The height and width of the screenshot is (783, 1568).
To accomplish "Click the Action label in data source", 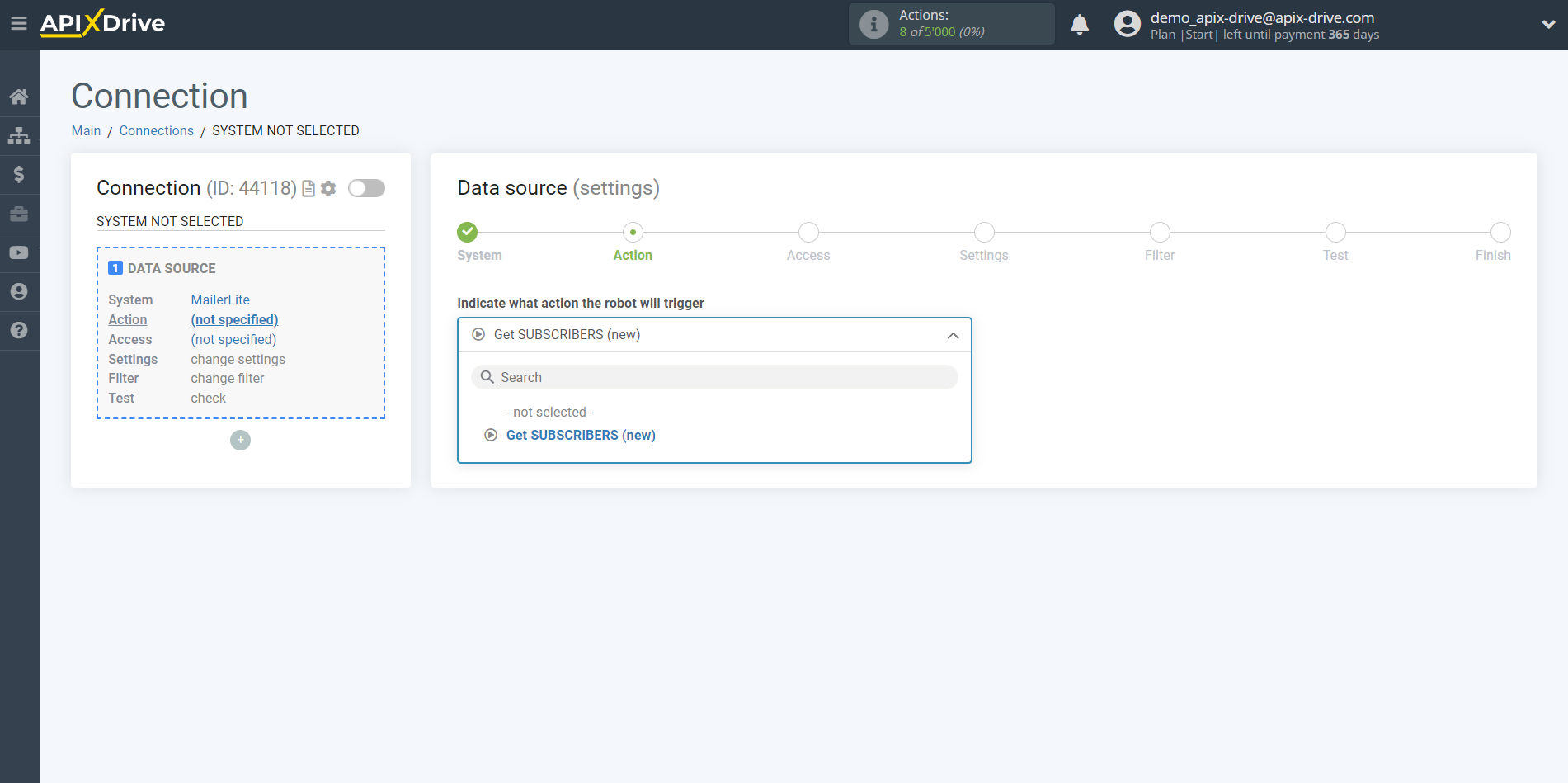I will 128,319.
